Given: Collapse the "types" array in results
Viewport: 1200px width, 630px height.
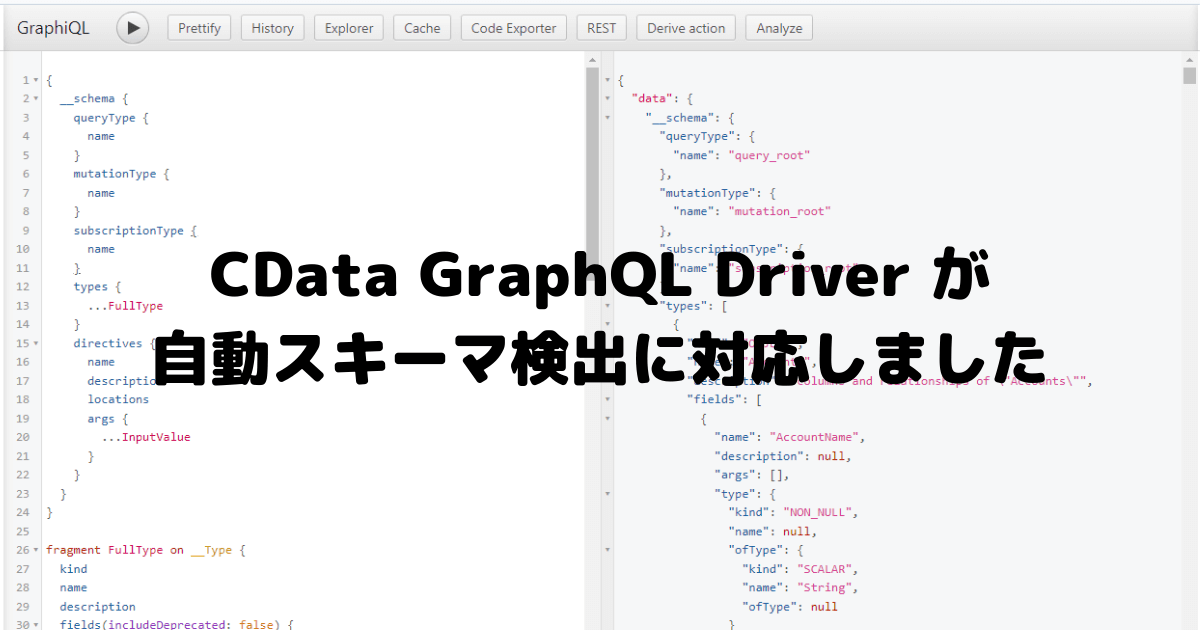Looking at the screenshot, I should pyautogui.click(x=607, y=306).
